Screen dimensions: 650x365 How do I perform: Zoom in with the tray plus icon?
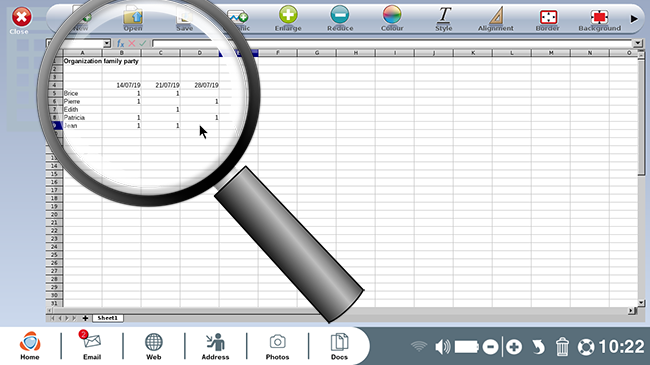tap(514, 347)
